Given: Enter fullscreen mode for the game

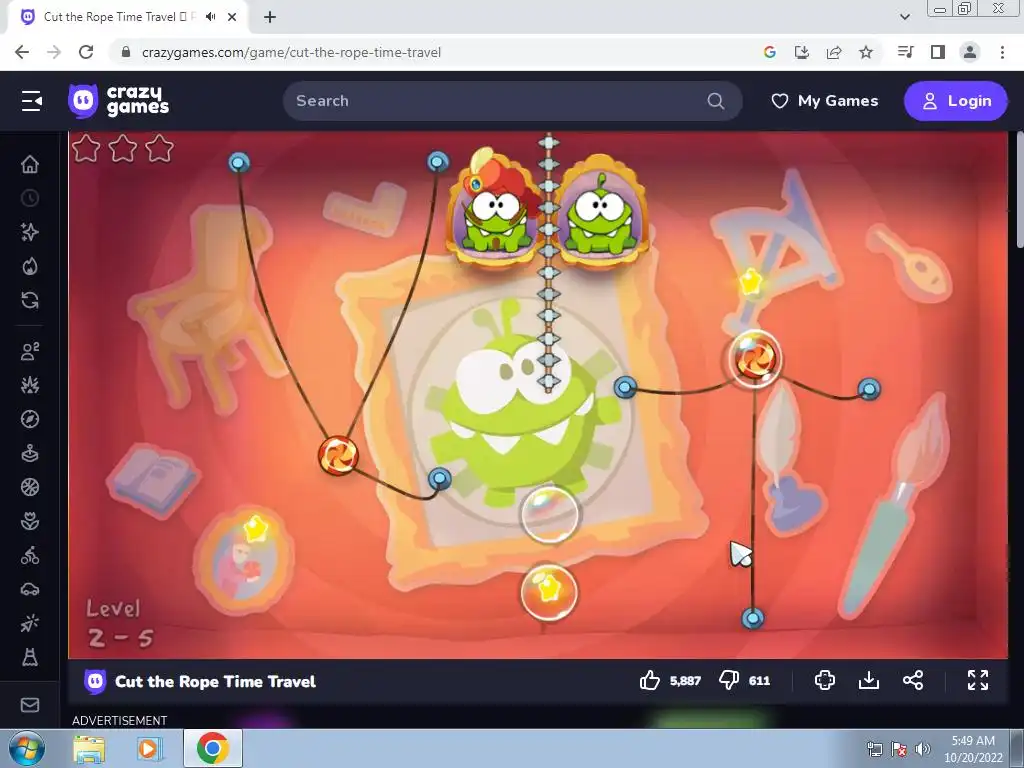Looking at the screenshot, I should (x=978, y=680).
